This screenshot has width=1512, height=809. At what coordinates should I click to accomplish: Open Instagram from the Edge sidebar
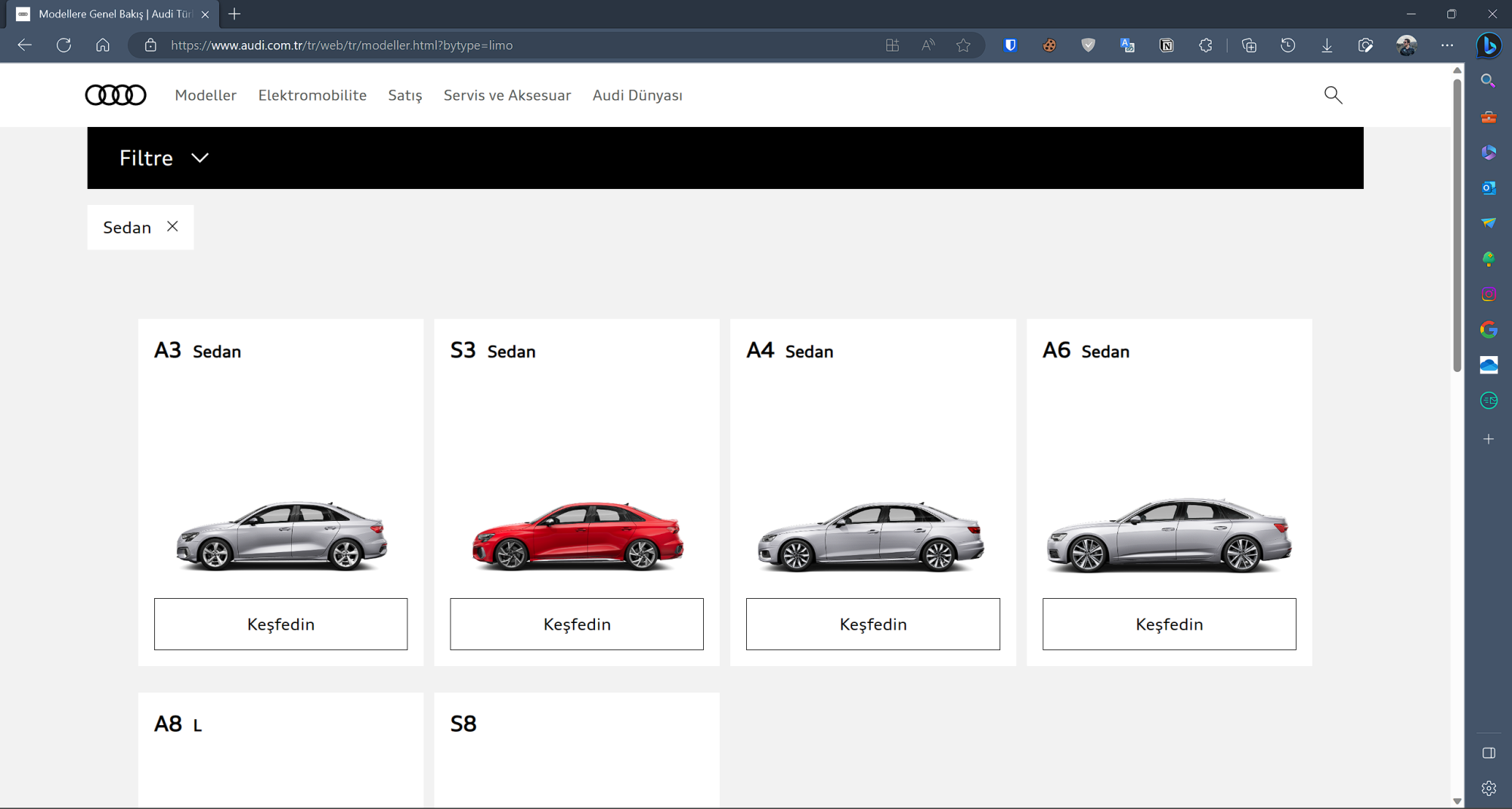(x=1488, y=294)
